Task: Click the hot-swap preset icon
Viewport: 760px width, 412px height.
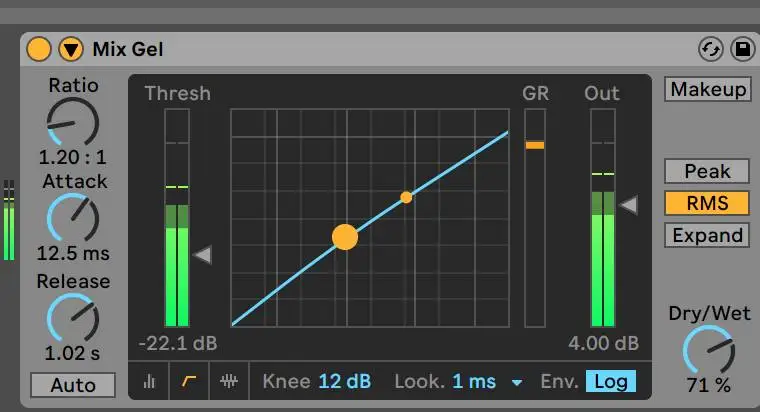Action: (710, 49)
